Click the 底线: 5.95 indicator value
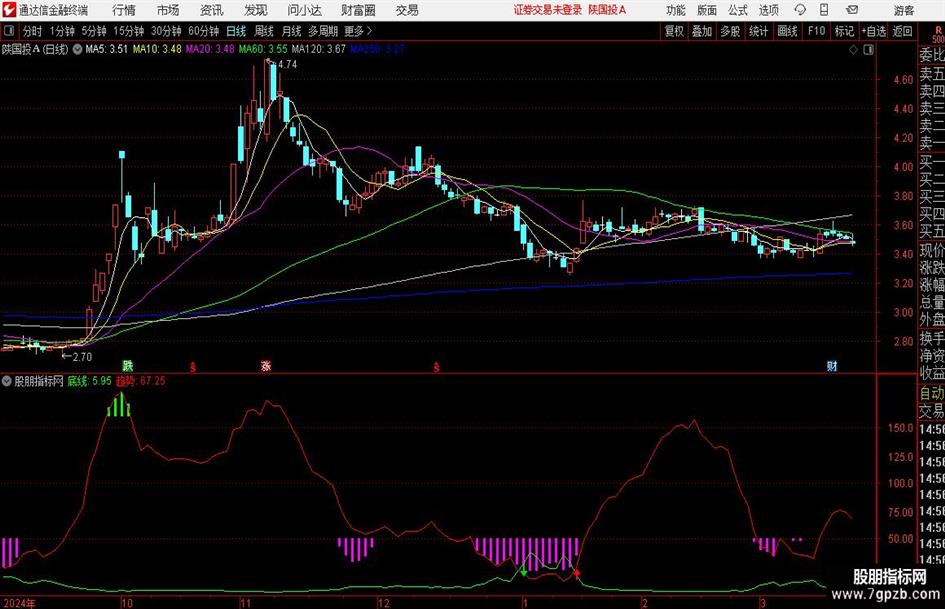Image resolution: width=945 pixels, height=609 pixels. tap(89, 381)
